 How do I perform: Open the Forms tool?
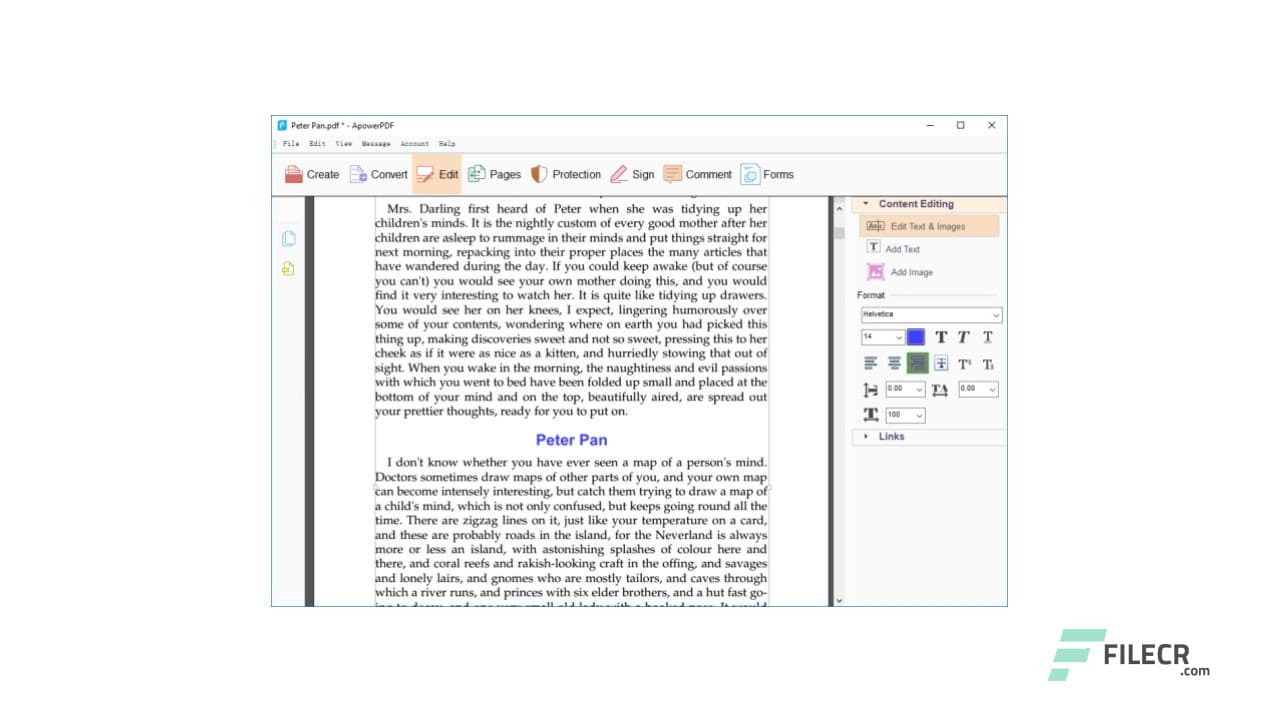(767, 174)
